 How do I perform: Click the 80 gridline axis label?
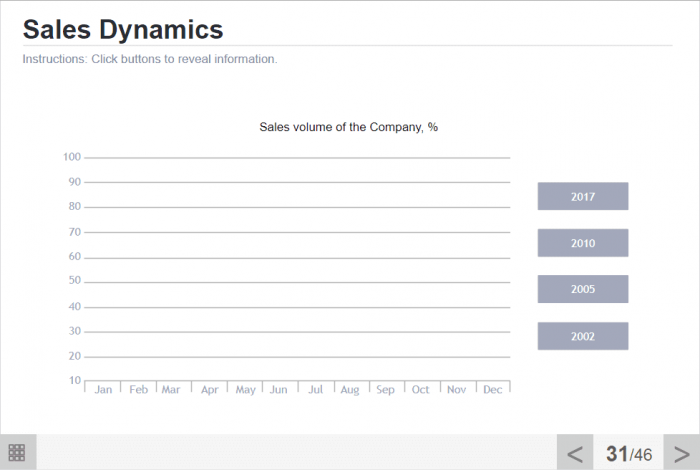(74, 207)
